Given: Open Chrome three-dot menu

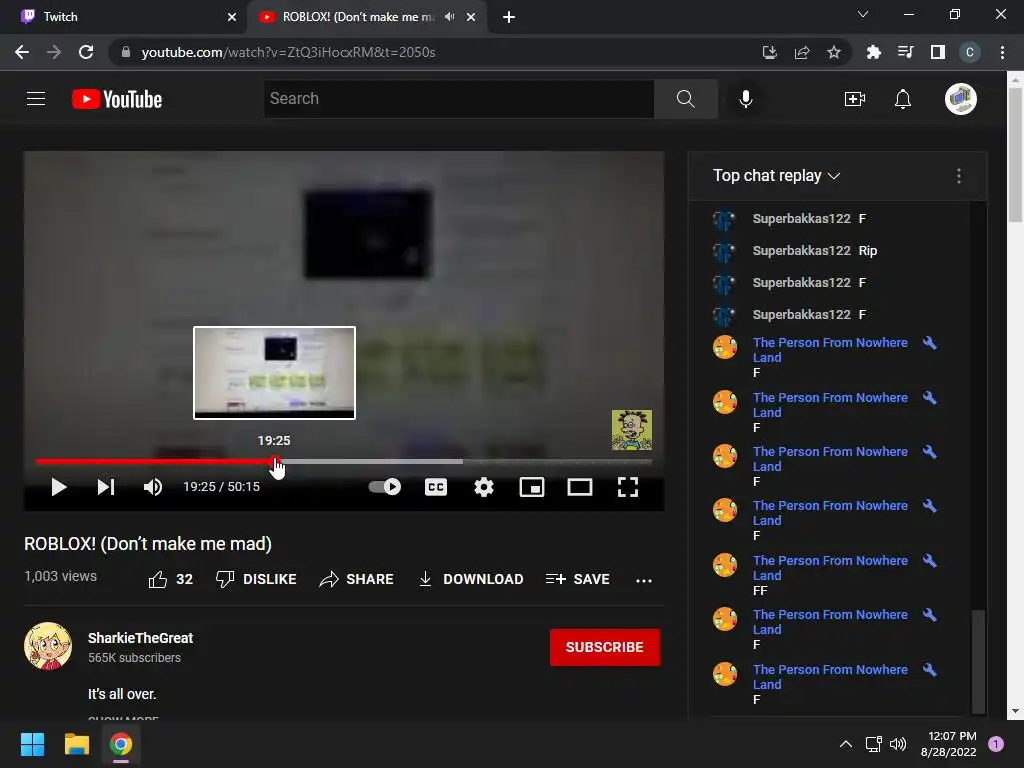Looking at the screenshot, I should [x=1002, y=52].
